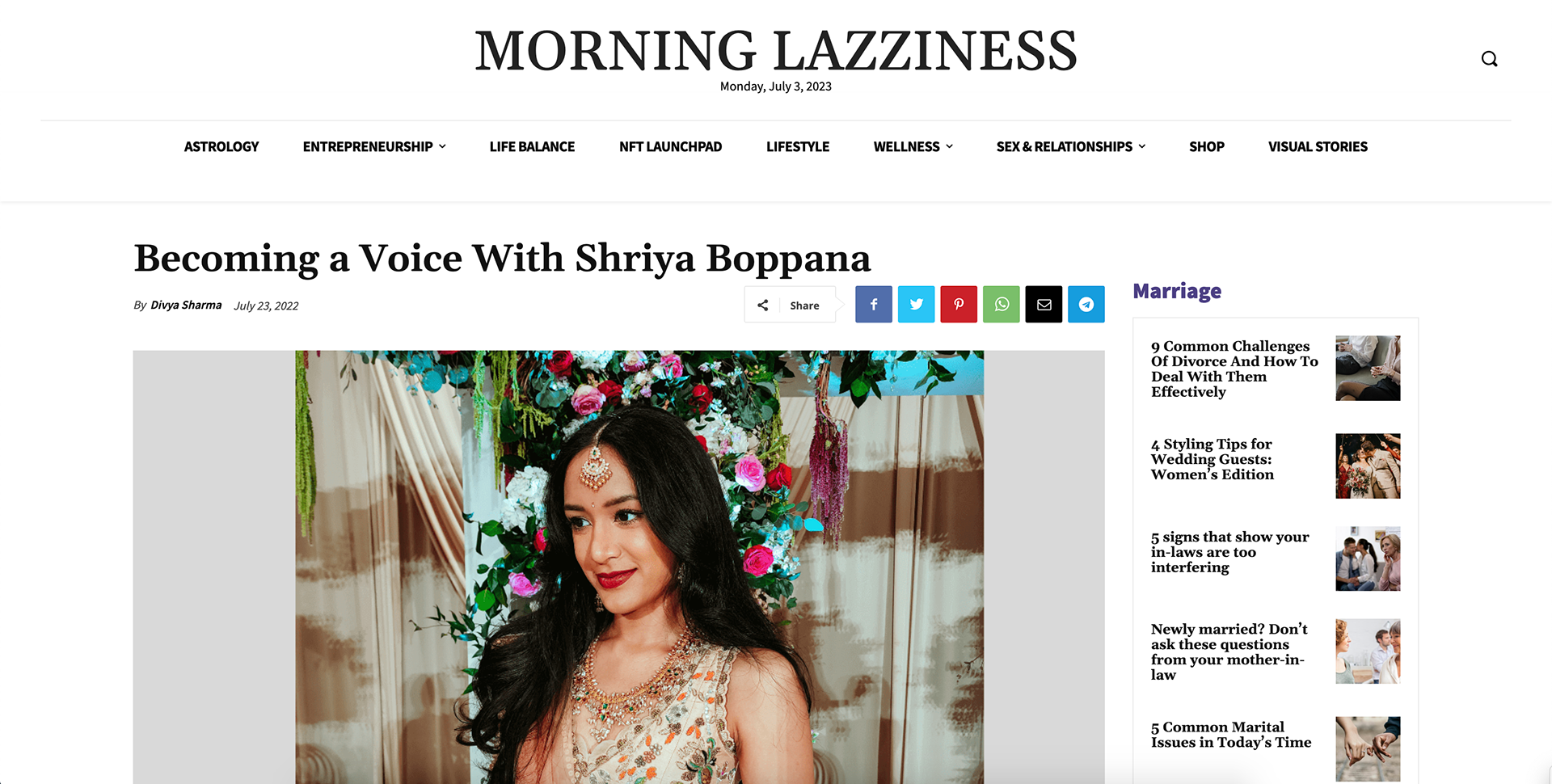1552x784 pixels.
Task: Open the in-laws interfering article thumbnail
Action: pyautogui.click(x=1368, y=558)
